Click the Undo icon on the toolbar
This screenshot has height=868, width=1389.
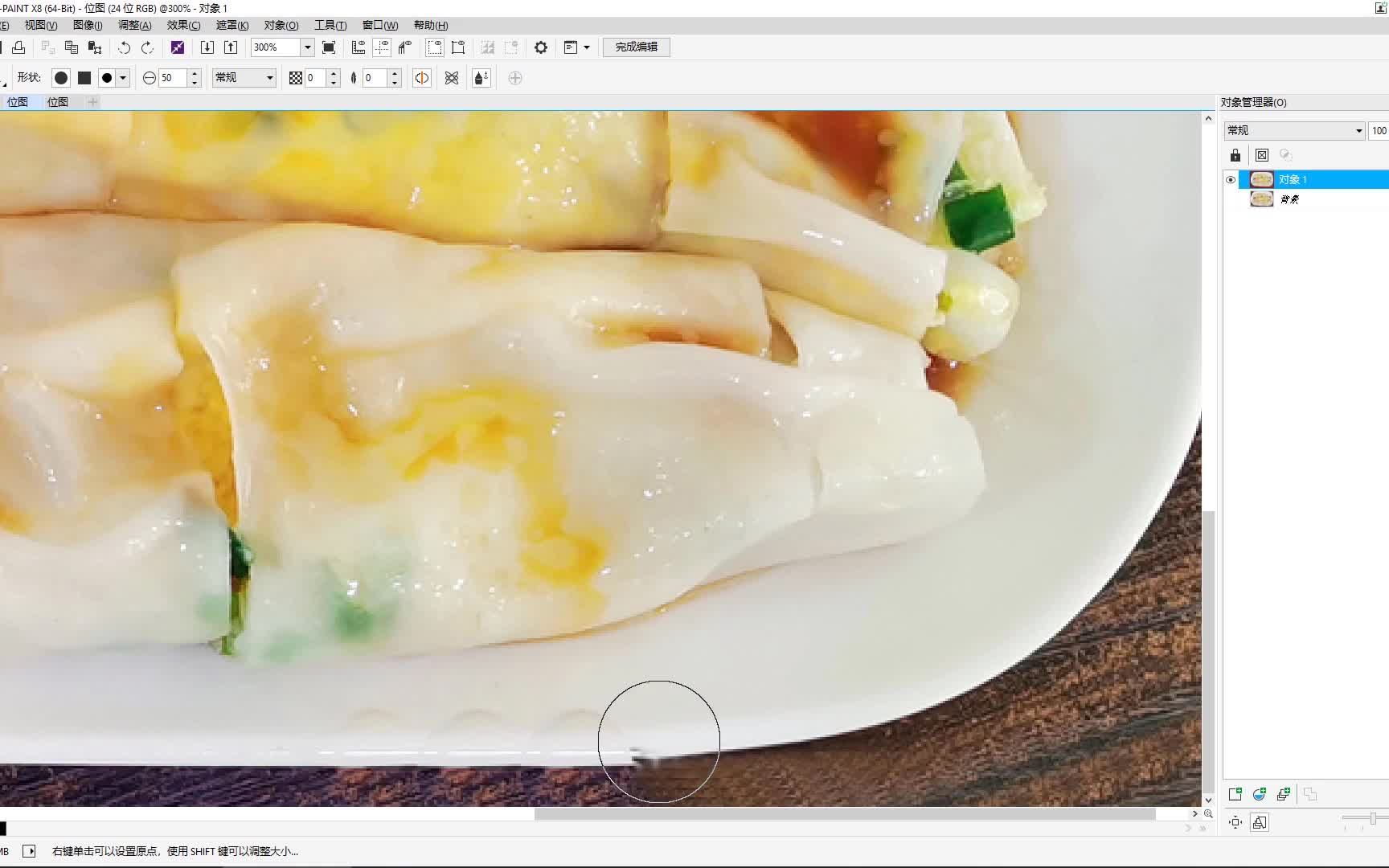coord(124,47)
